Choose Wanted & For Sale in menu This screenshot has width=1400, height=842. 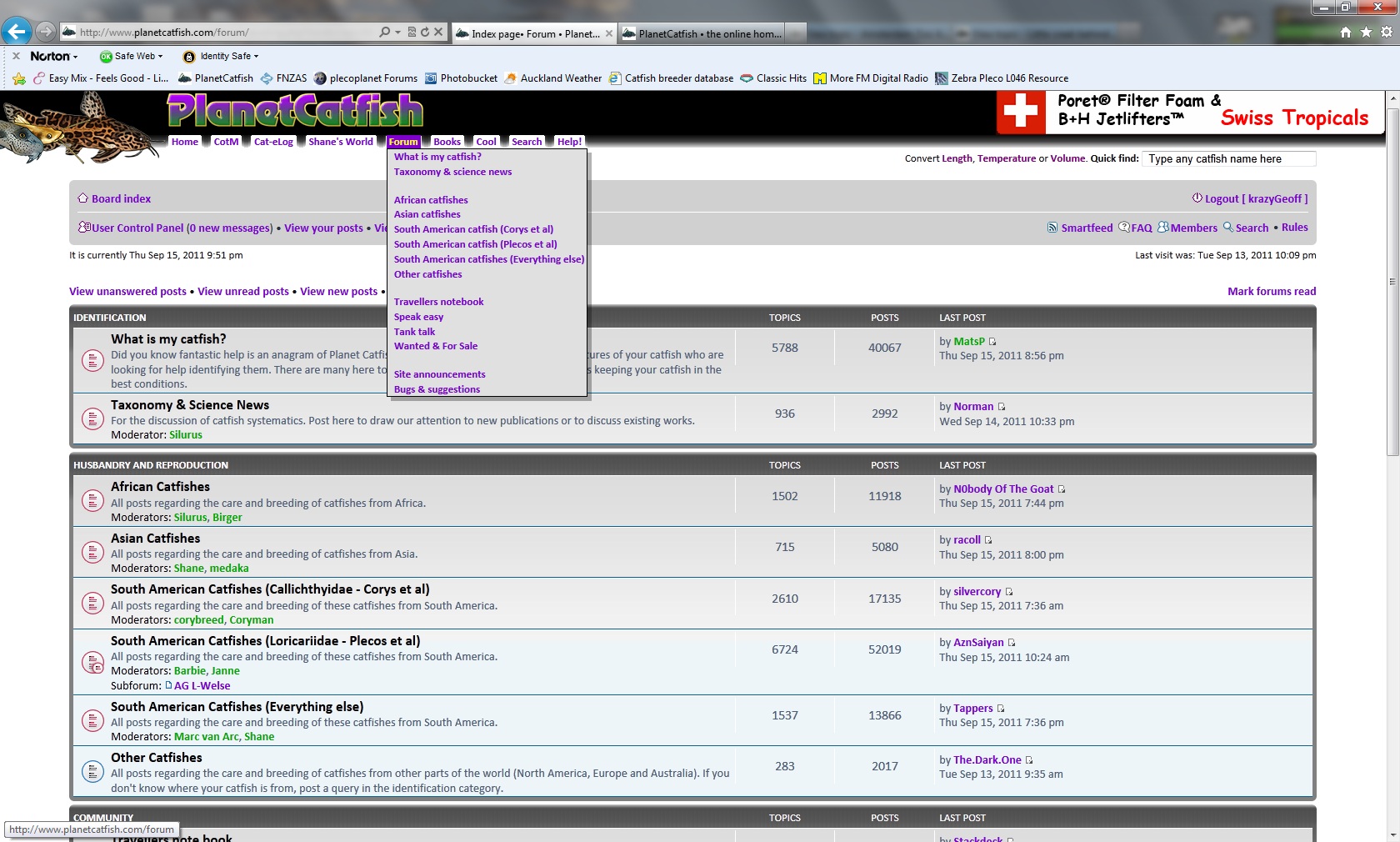point(436,346)
